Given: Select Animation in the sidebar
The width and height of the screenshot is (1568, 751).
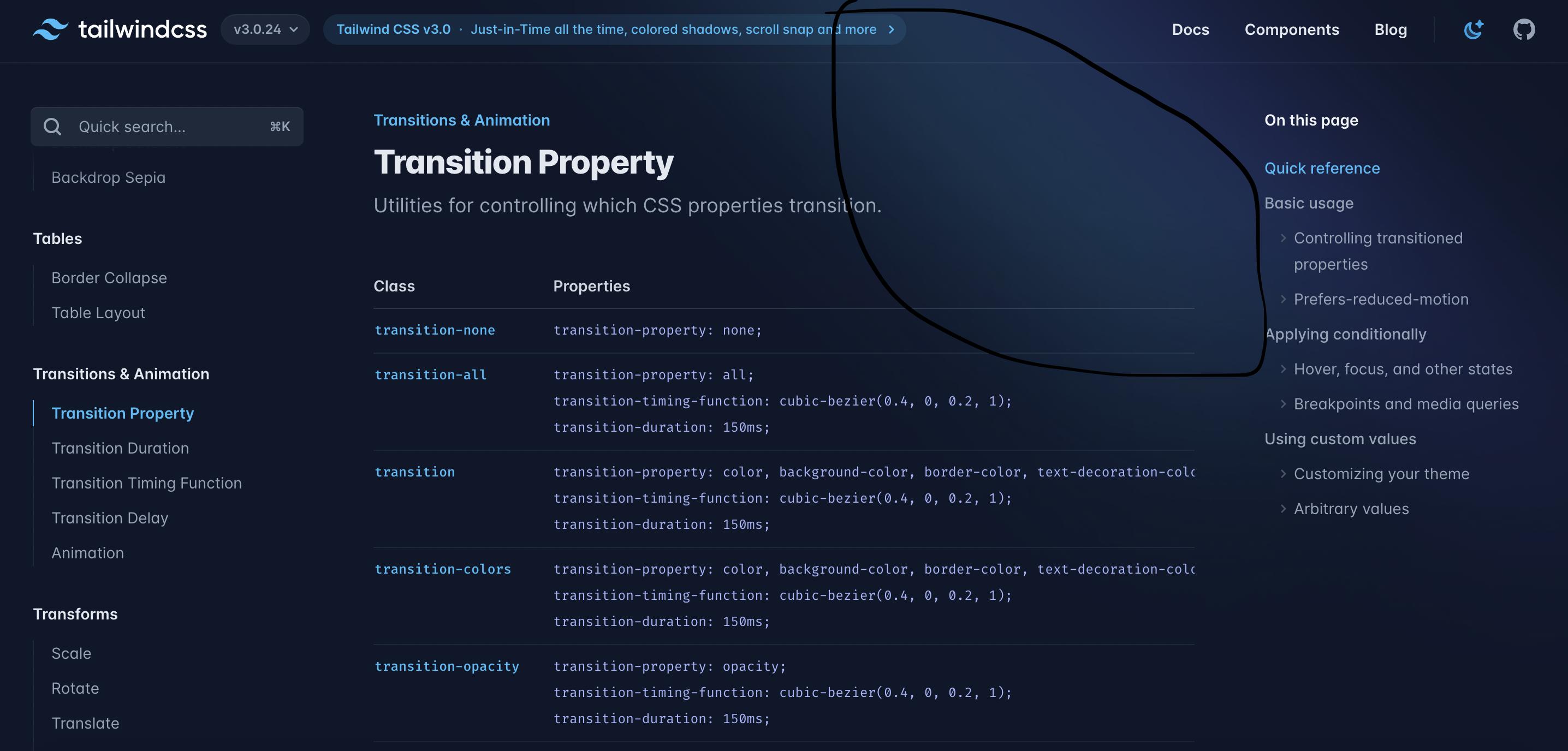Looking at the screenshot, I should coord(88,552).
